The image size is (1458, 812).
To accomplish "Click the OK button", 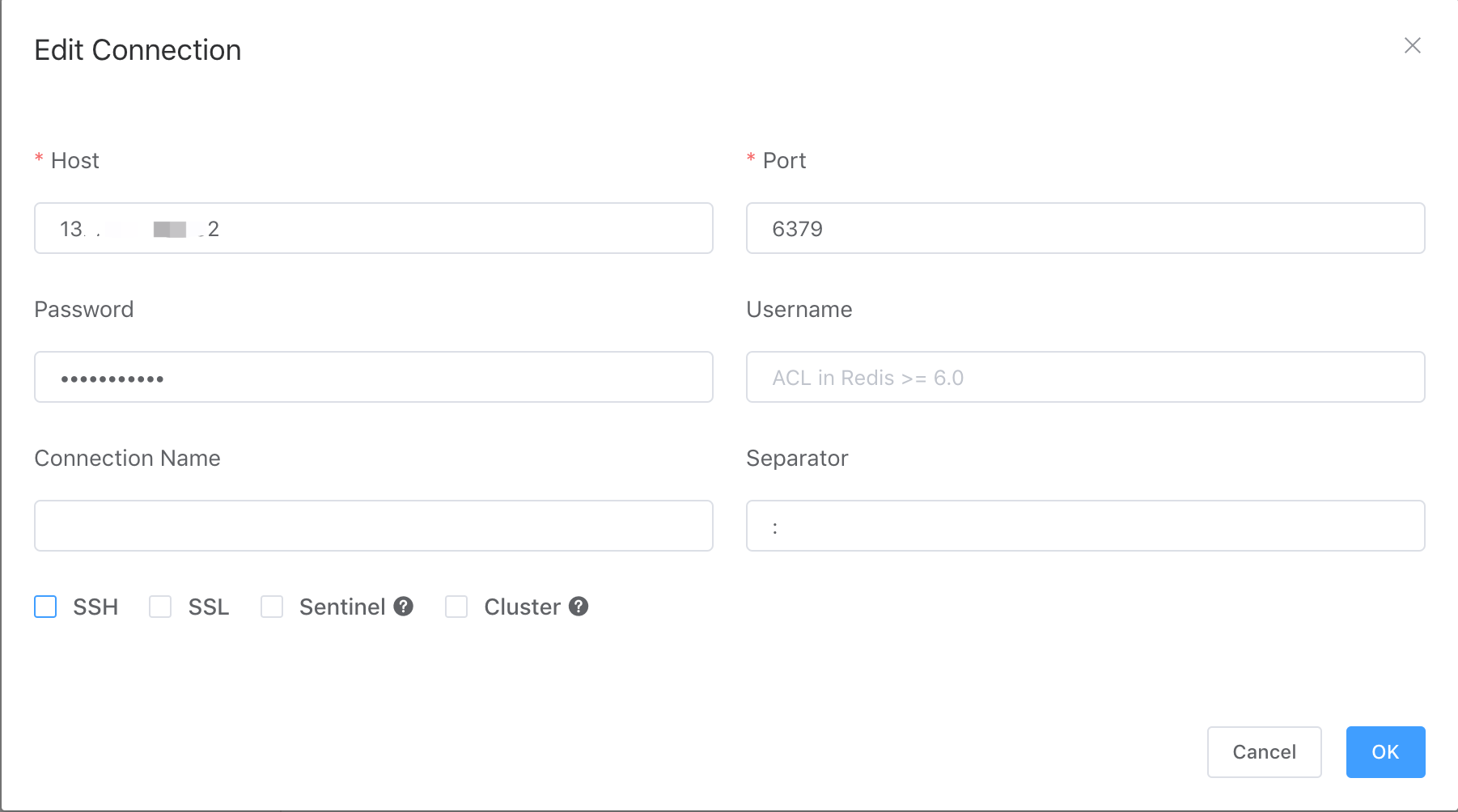I will (1385, 752).
